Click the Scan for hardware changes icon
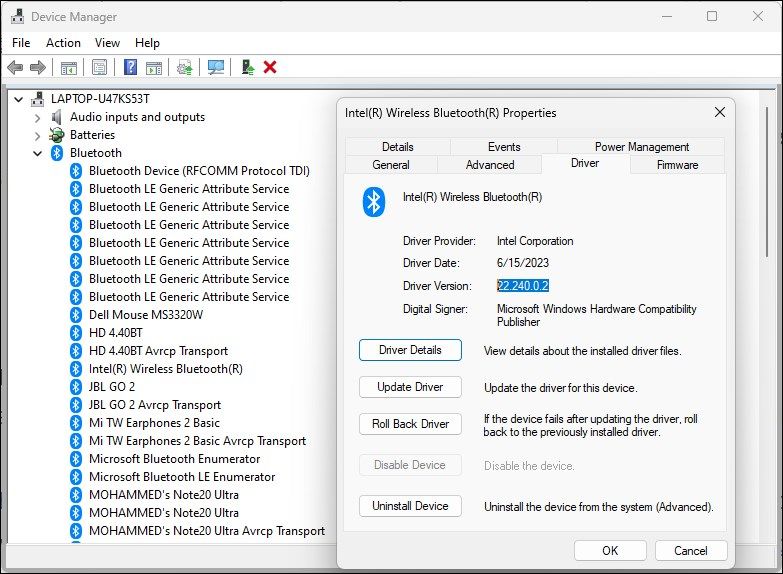 [215, 67]
